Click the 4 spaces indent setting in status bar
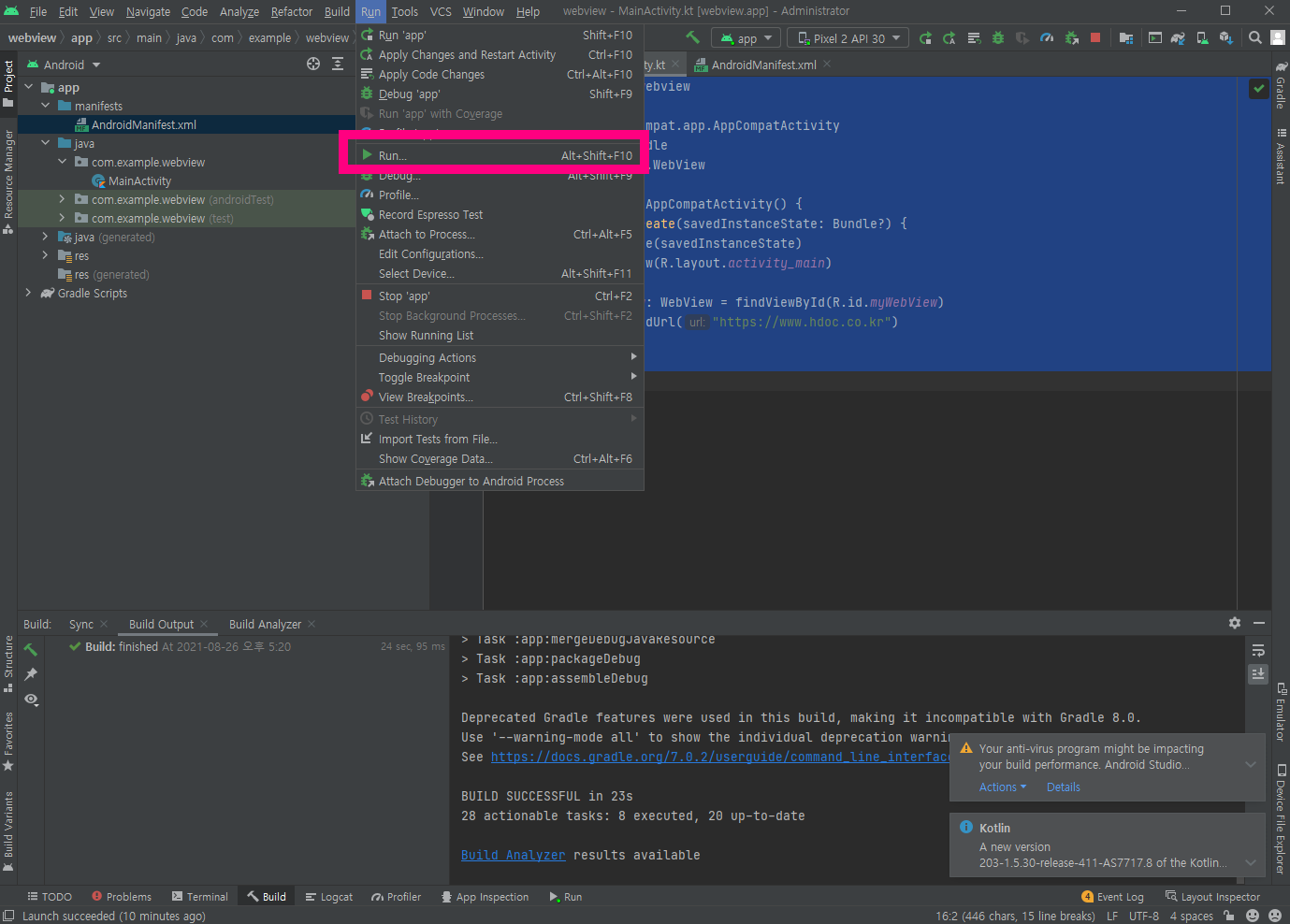Viewport: 1290px width, 924px height. tap(1191, 916)
